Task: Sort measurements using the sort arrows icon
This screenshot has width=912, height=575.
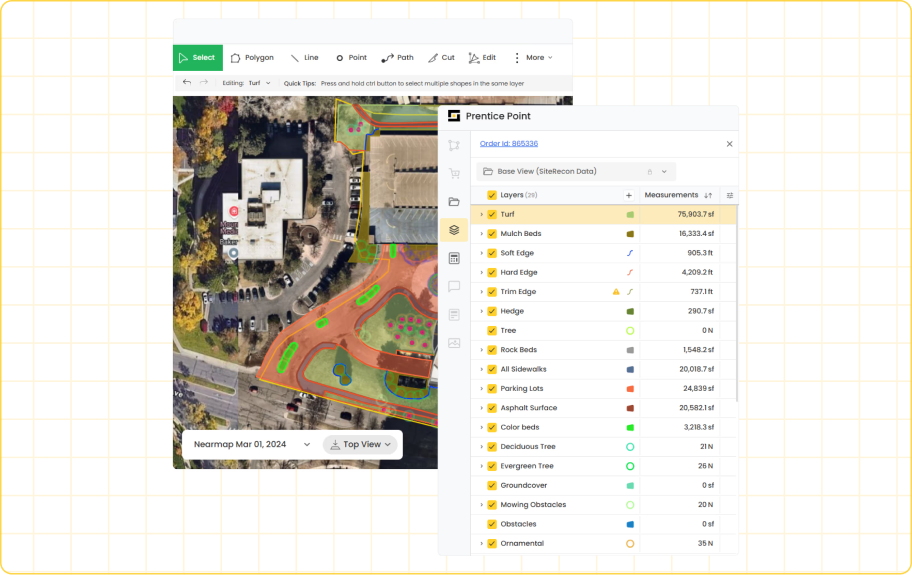Action: 708,195
